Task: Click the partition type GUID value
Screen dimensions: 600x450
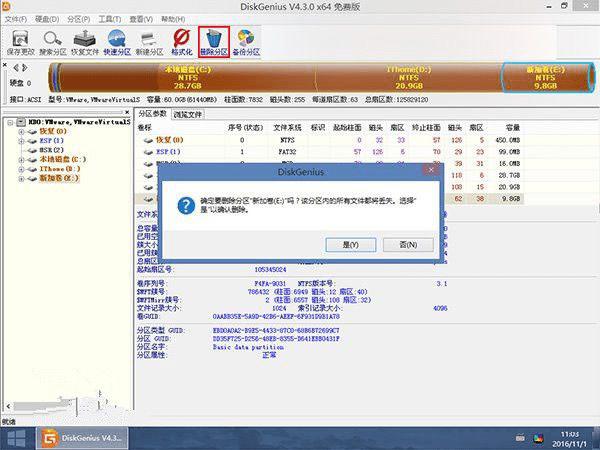Action: click(x=276, y=330)
